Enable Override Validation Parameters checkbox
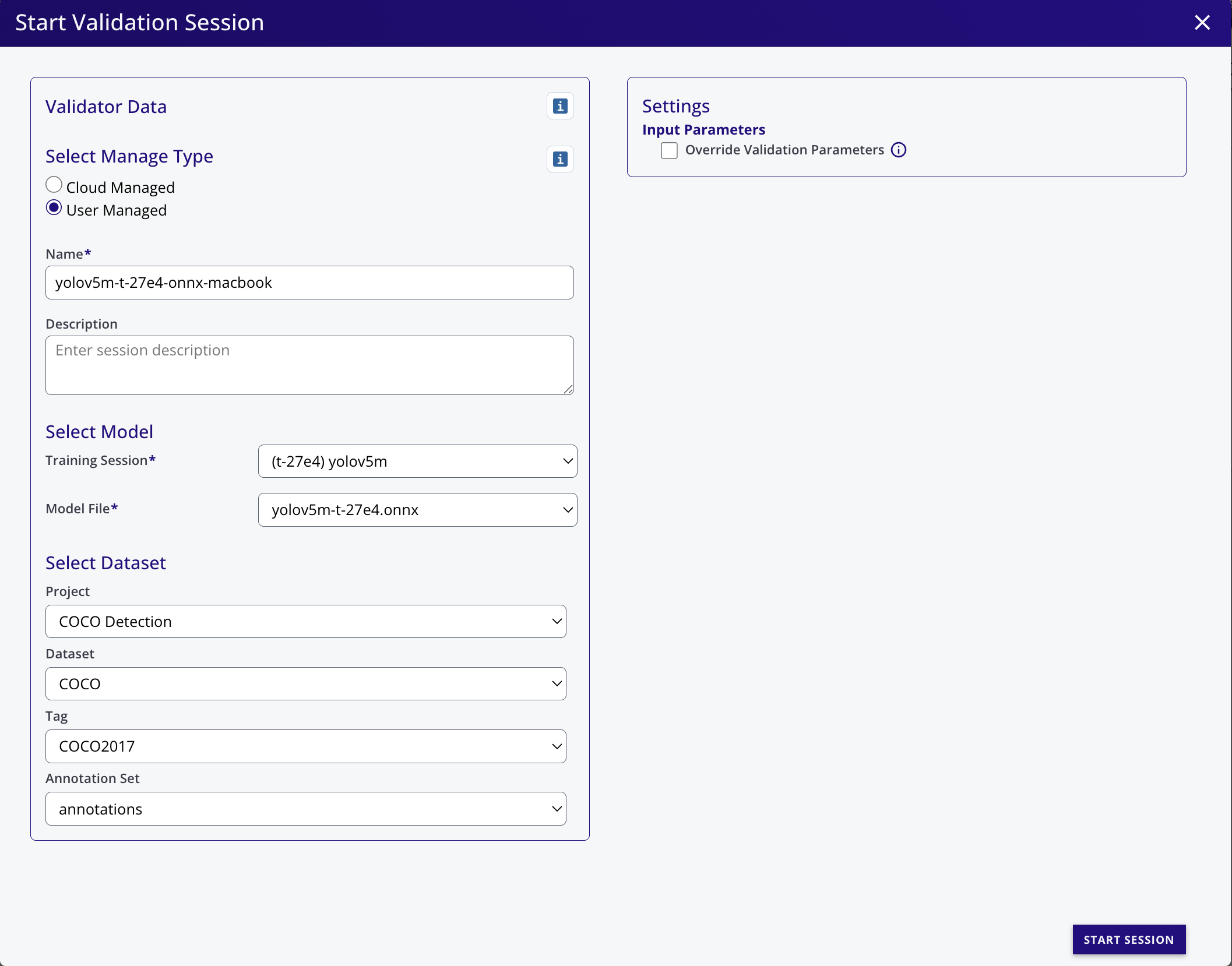The image size is (1232, 966). pos(669,150)
